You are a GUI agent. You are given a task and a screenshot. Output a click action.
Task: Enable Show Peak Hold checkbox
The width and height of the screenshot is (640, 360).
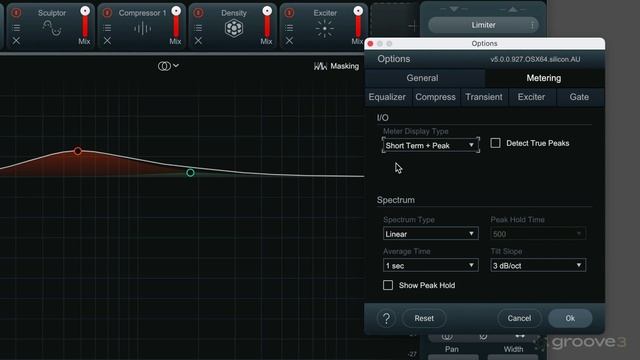coord(388,285)
